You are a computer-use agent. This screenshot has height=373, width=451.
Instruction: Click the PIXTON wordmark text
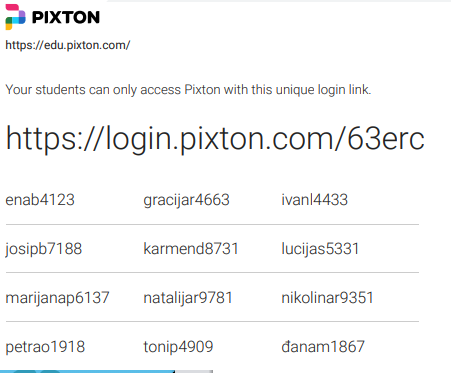[66, 17]
